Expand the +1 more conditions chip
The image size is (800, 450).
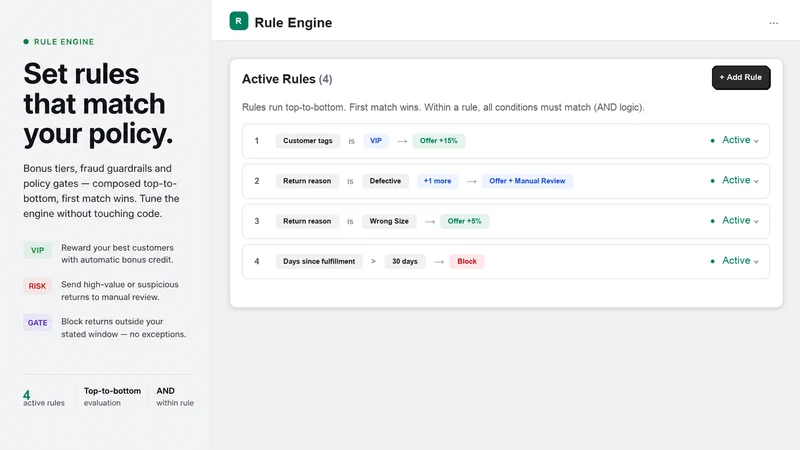(x=437, y=181)
